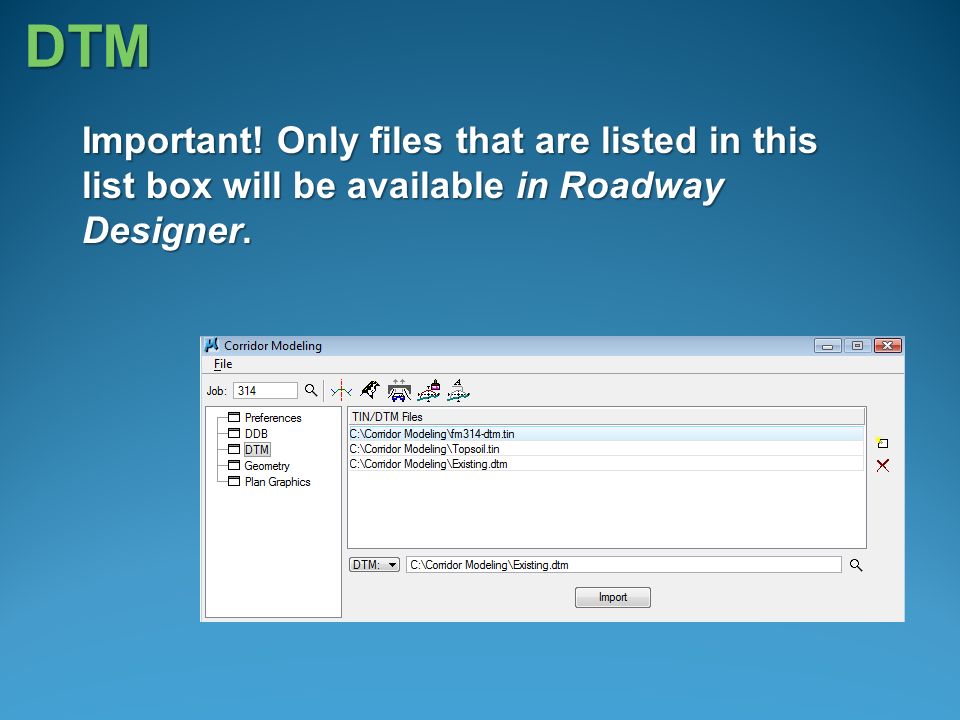Image resolution: width=960 pixels, height=720 pixels.
Task: Maximize the Corridor Modeling window
Action: [x=857, y=346]
